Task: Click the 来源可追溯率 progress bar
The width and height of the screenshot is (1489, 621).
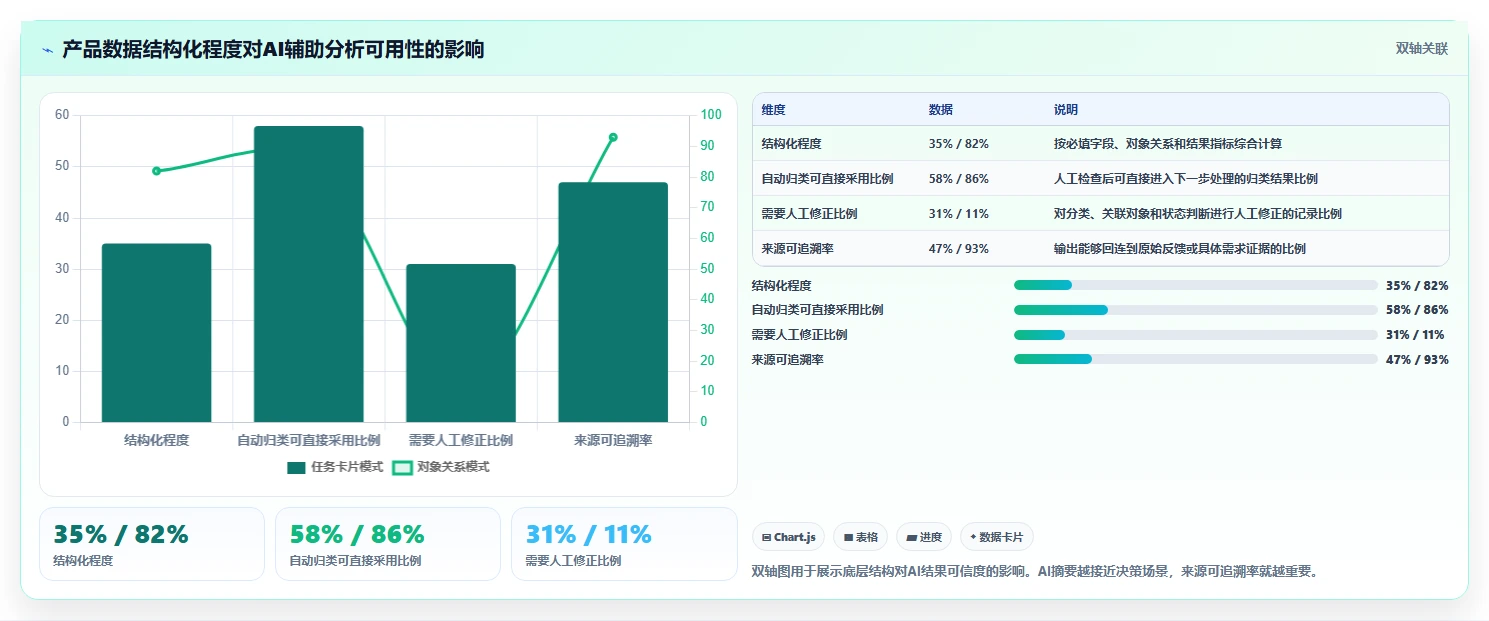Action: point(1196,359)
